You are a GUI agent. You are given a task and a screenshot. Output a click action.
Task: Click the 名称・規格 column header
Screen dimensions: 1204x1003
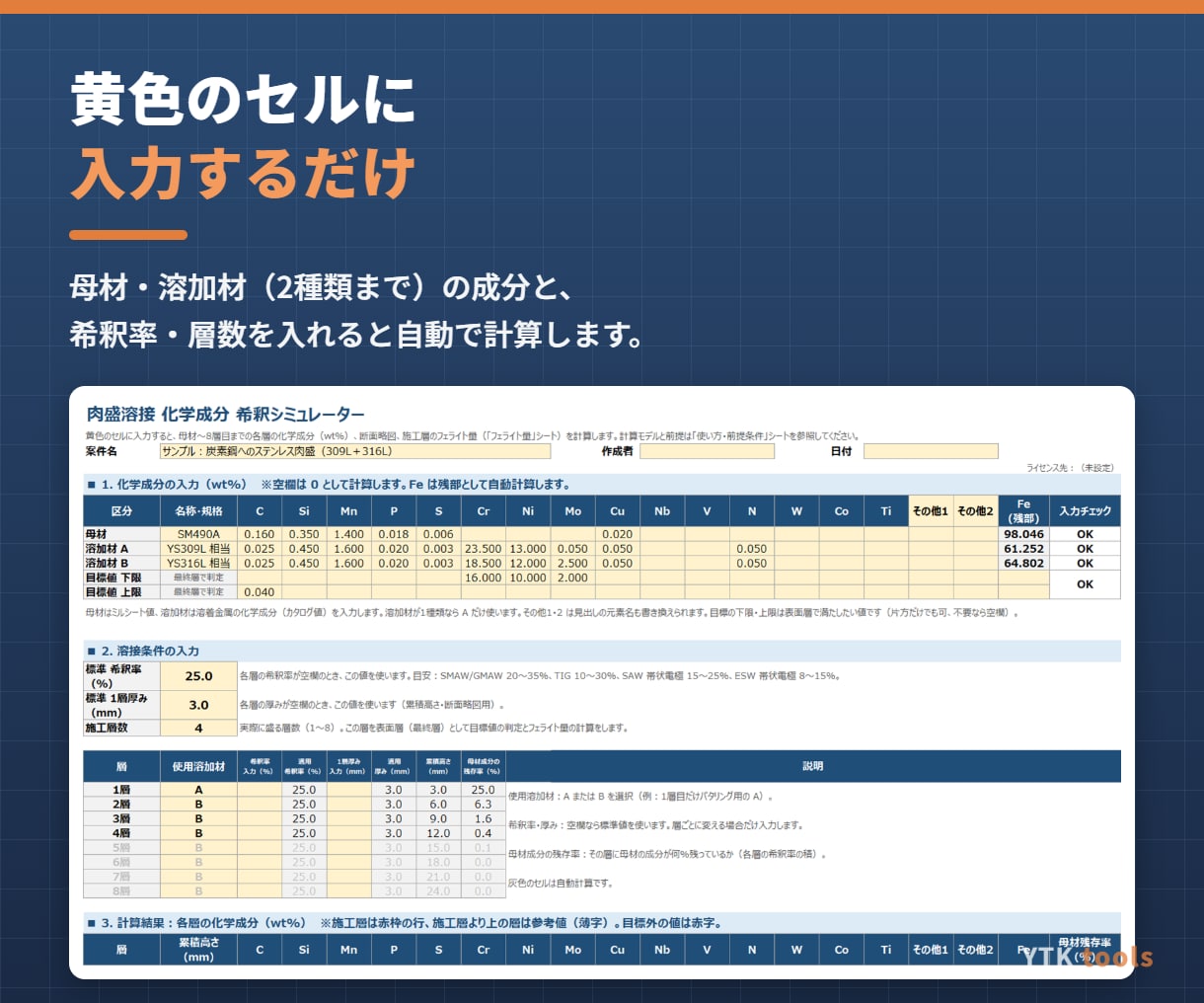click(198, 511)
